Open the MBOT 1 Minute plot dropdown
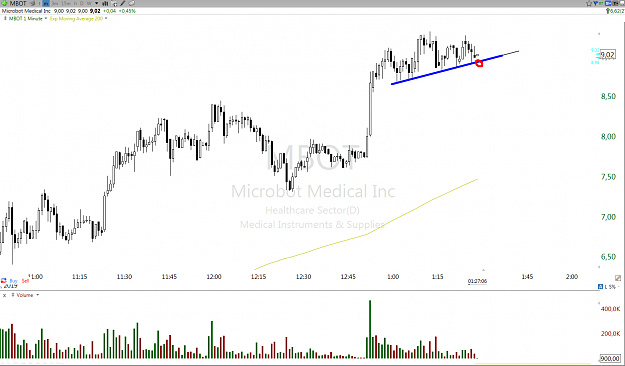Viewport: 625px width, 366px height. pos(45,18)
